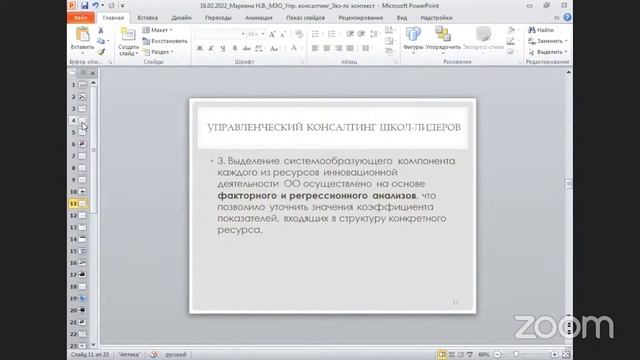Click the Find (Найти) binoculars button
The height and width of the screenshot is (360, 640).
point(541,30)
